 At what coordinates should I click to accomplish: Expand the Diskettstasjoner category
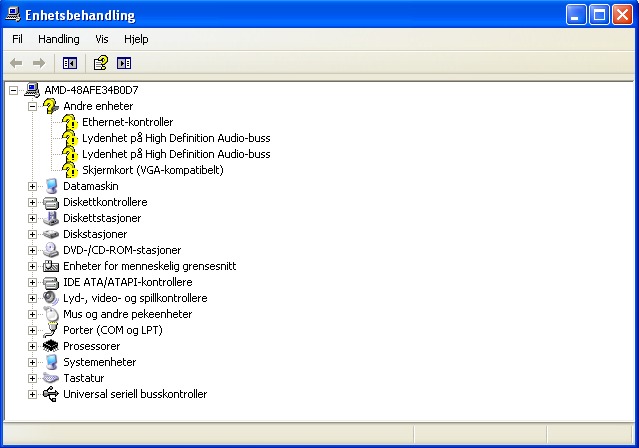point(32,218)
